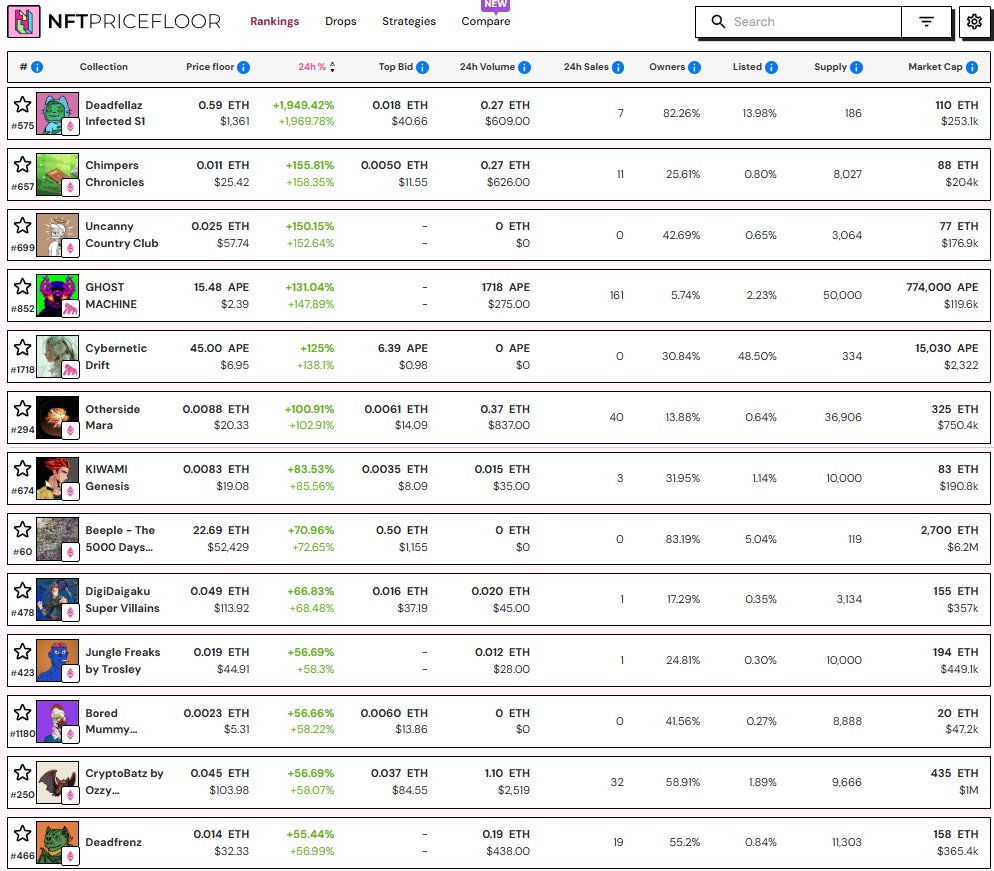Show info for 24h Sales column
Viewport: 994px width, 871px height.
(617, 67)
